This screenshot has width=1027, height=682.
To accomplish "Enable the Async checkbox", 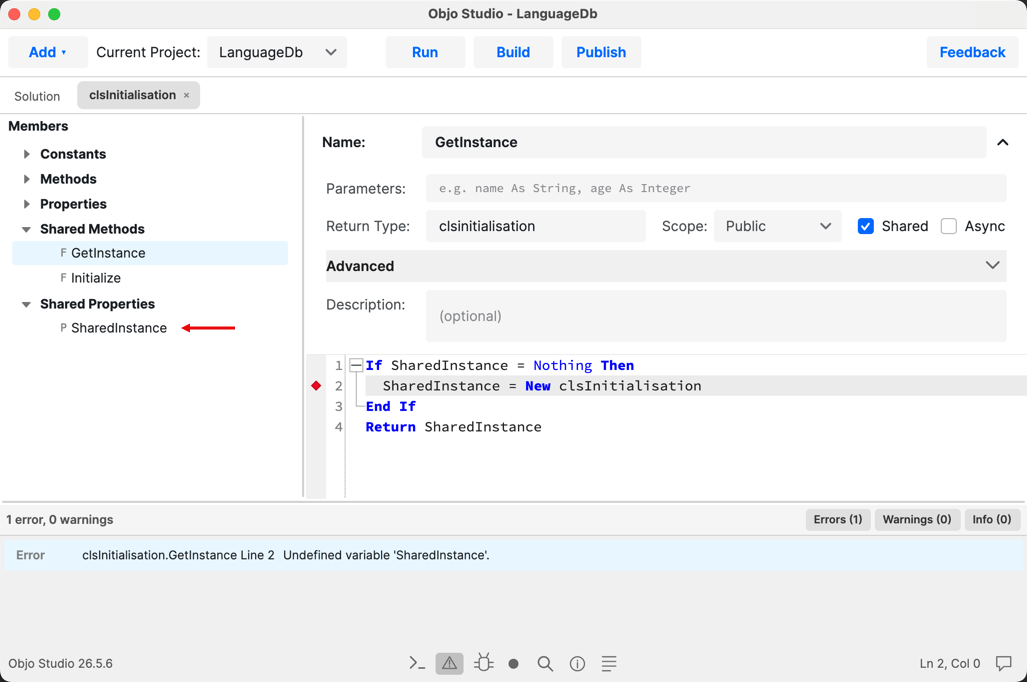I will [x=948, y=226].
